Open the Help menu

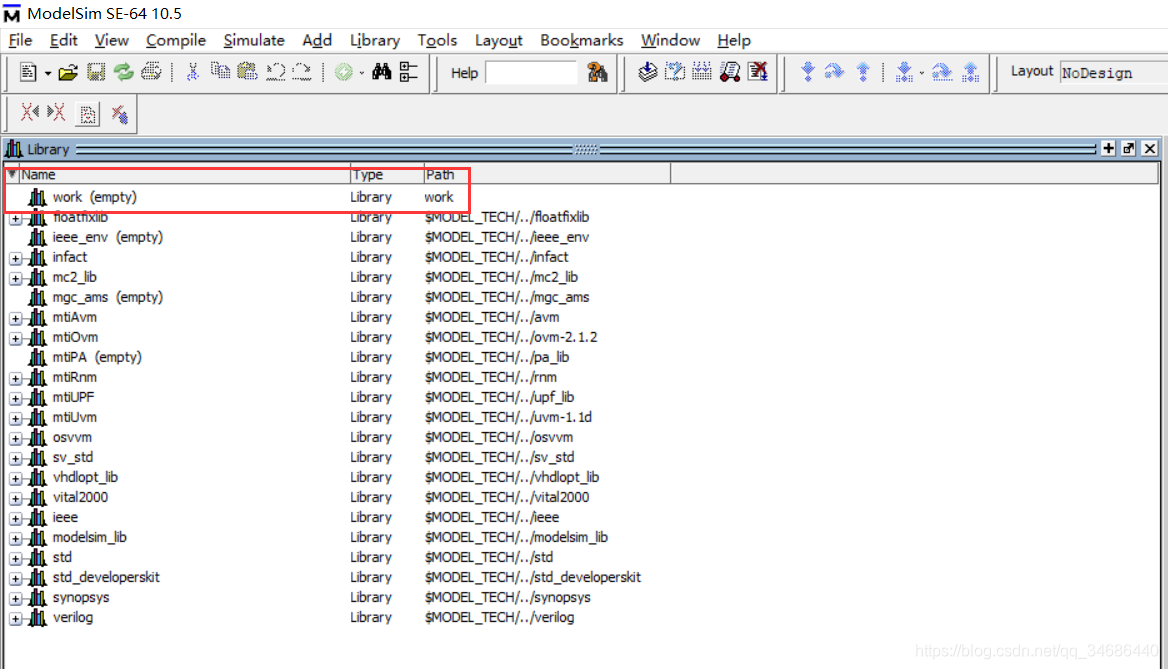tap(734, 40)
